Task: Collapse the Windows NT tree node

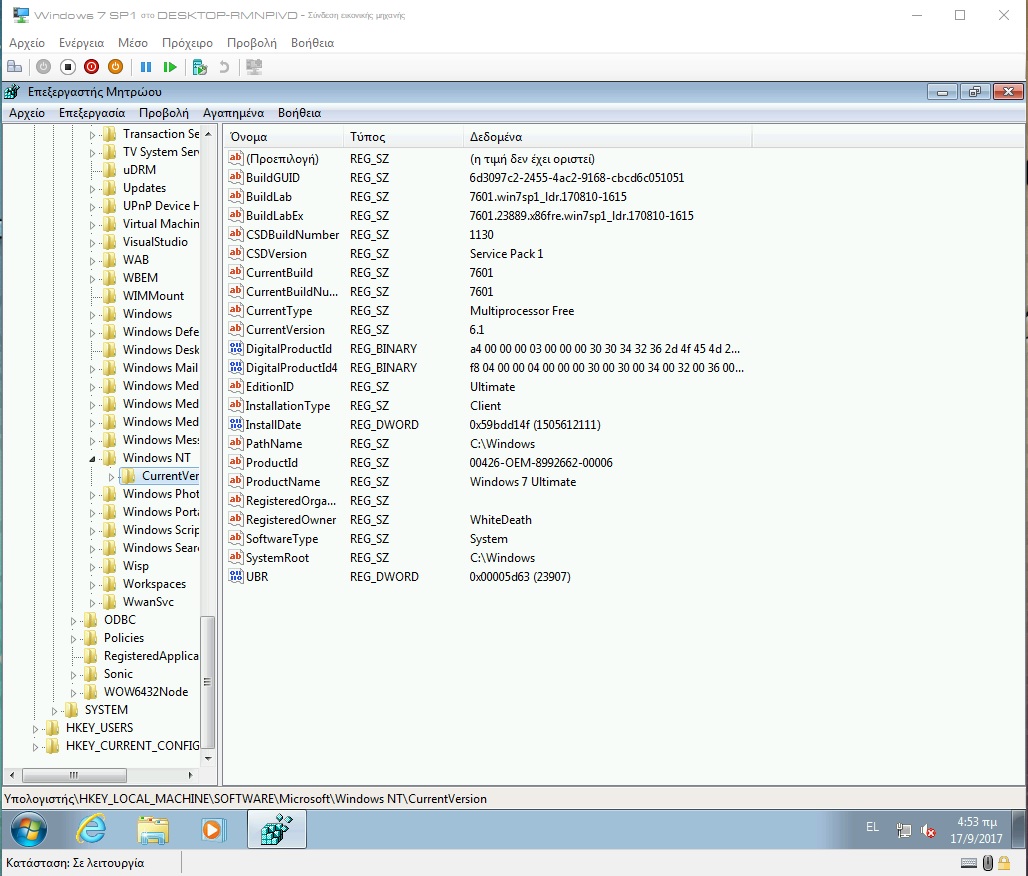Action: coord(93,458)
